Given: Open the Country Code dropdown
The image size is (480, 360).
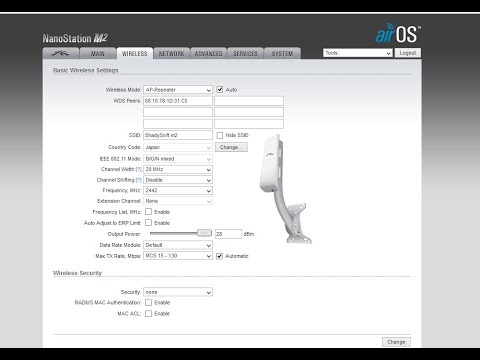Looking at the screenshot, I should coord(178,147).
